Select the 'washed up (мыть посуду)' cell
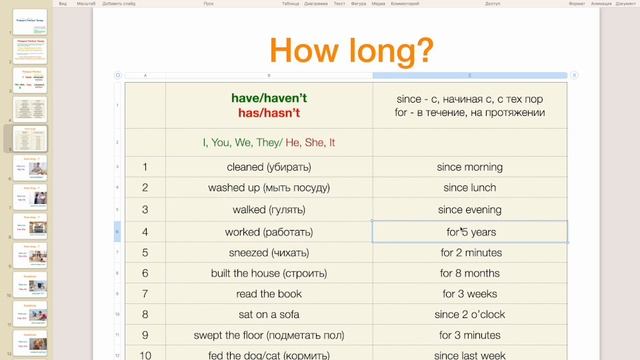 [x=269, y=188]
